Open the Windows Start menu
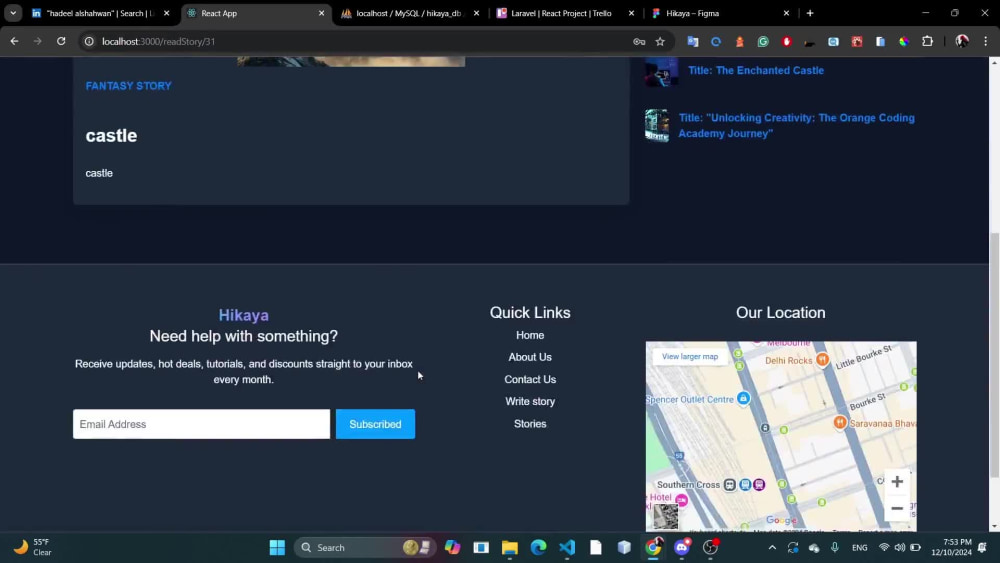 pos(277,548)
